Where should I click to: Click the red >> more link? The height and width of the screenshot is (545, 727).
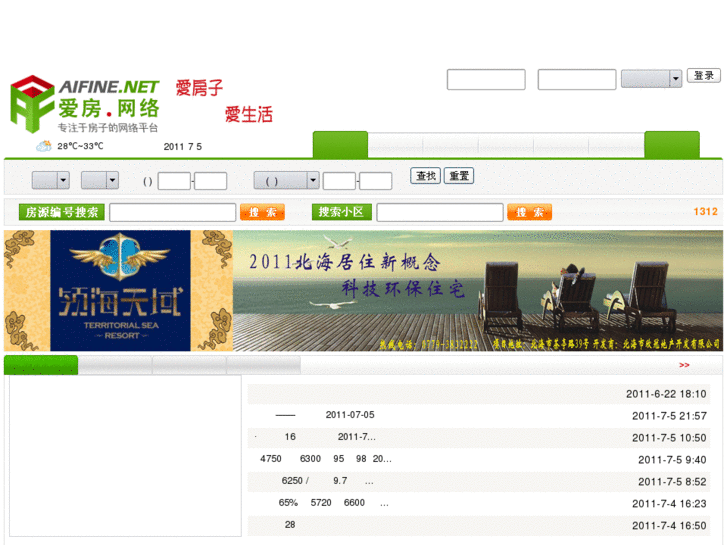click(x=684, y=365)
